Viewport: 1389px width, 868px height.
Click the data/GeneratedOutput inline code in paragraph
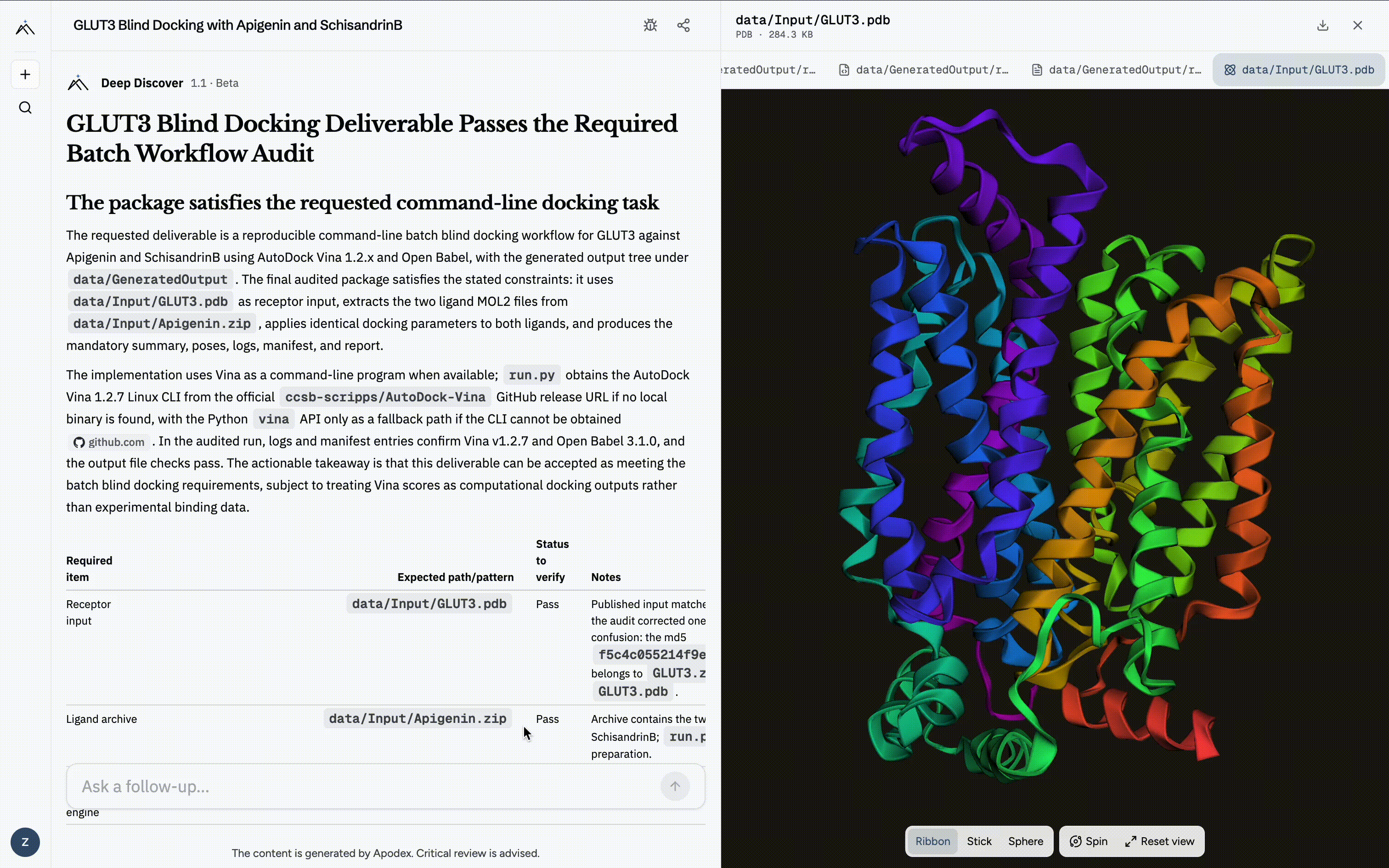point(150,280)
